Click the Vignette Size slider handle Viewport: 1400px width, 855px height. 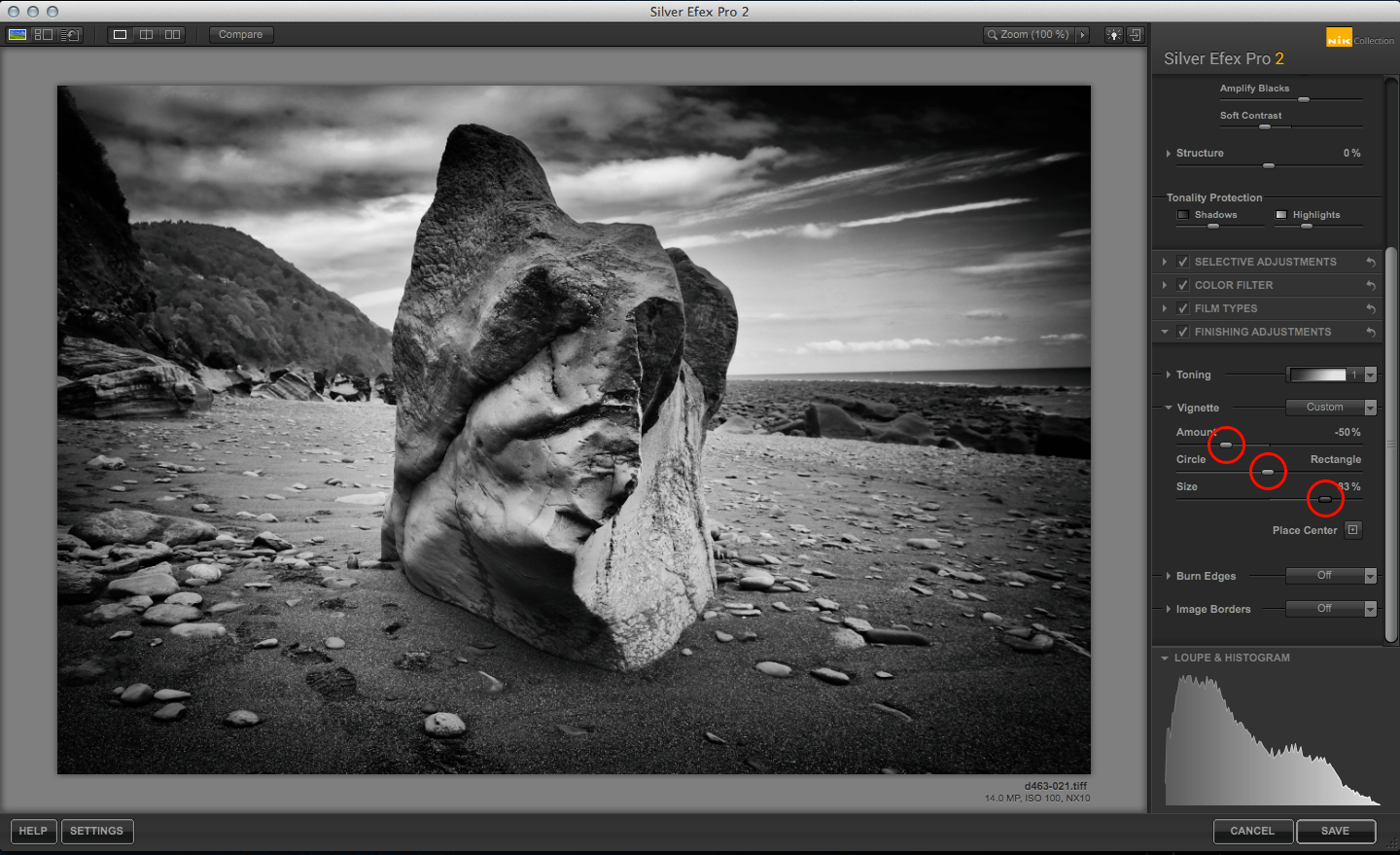click(1325, 499)
